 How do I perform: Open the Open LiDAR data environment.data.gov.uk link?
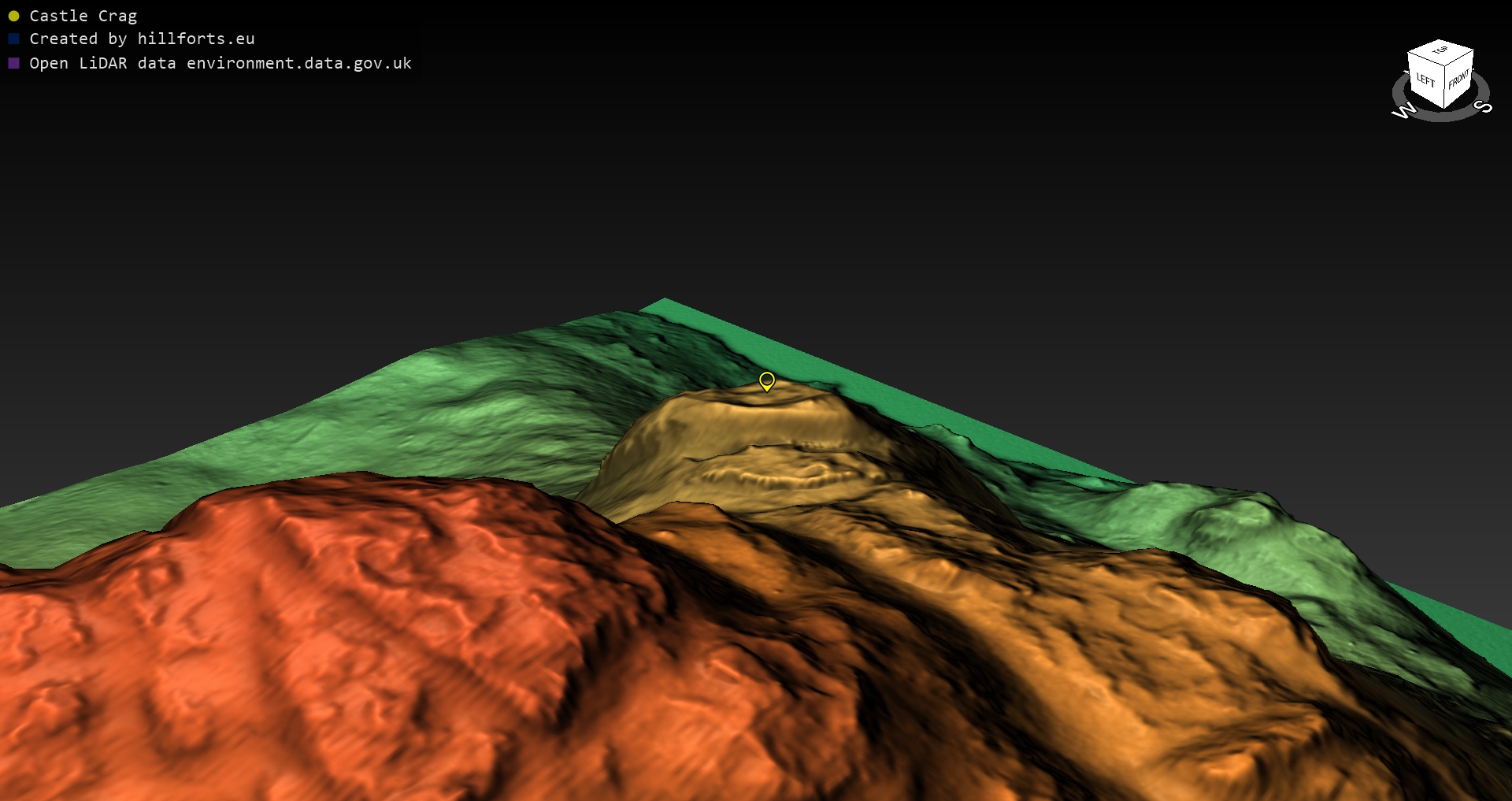point(220,63)
